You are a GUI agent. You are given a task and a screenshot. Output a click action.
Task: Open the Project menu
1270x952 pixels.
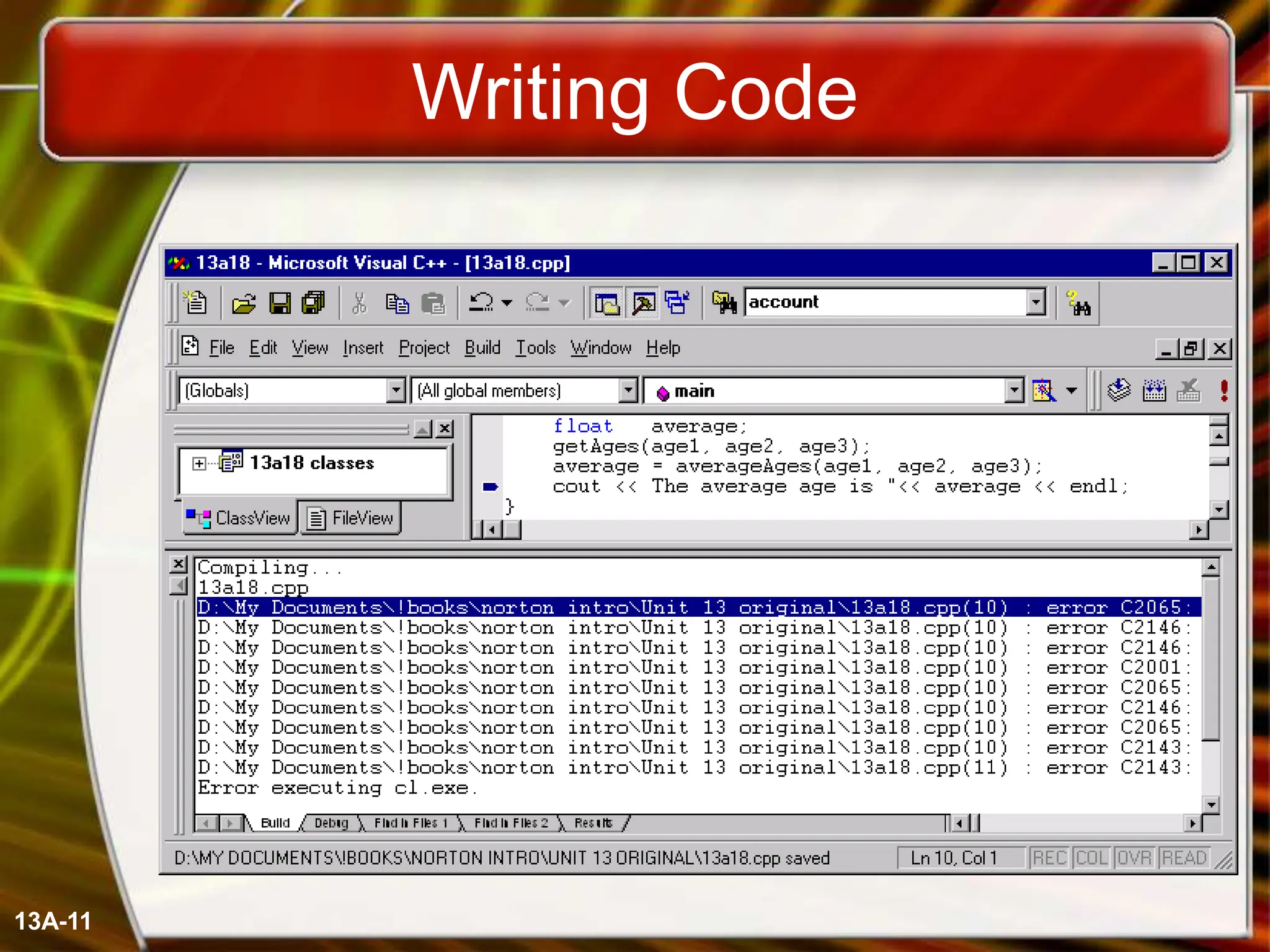click(x=424, y=348)
